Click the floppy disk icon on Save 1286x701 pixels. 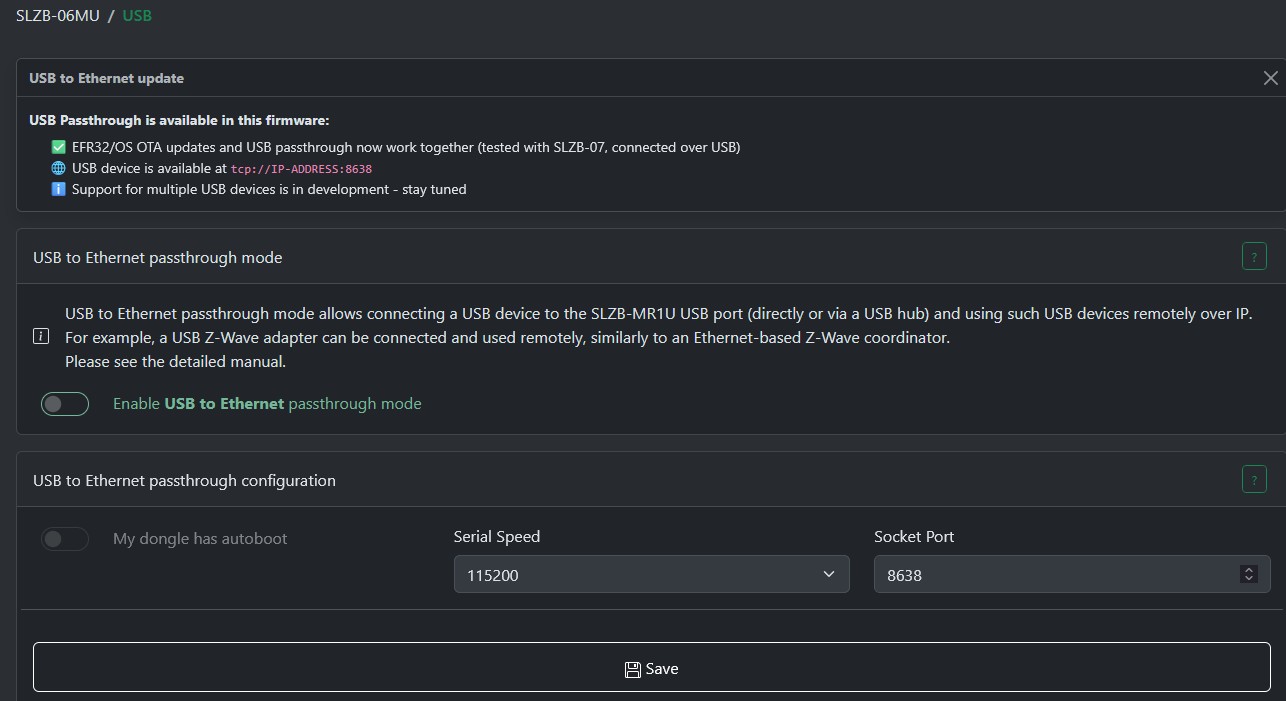(632, 669)
